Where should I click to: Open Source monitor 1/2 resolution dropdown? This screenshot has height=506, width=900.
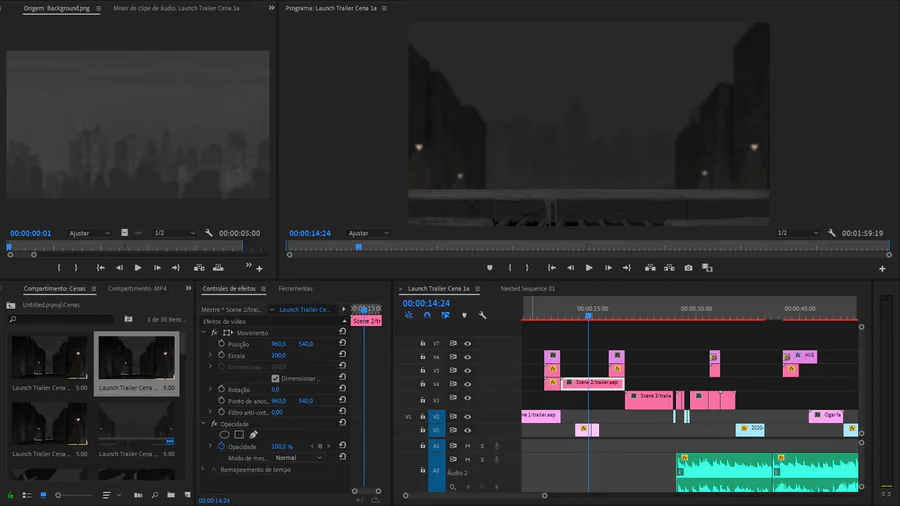coord(174,233)
